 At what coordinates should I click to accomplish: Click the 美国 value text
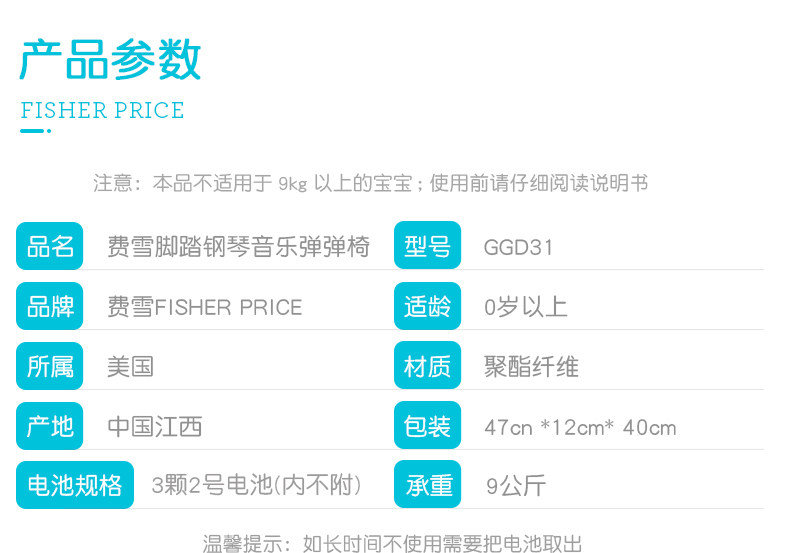tap(130, 367)
